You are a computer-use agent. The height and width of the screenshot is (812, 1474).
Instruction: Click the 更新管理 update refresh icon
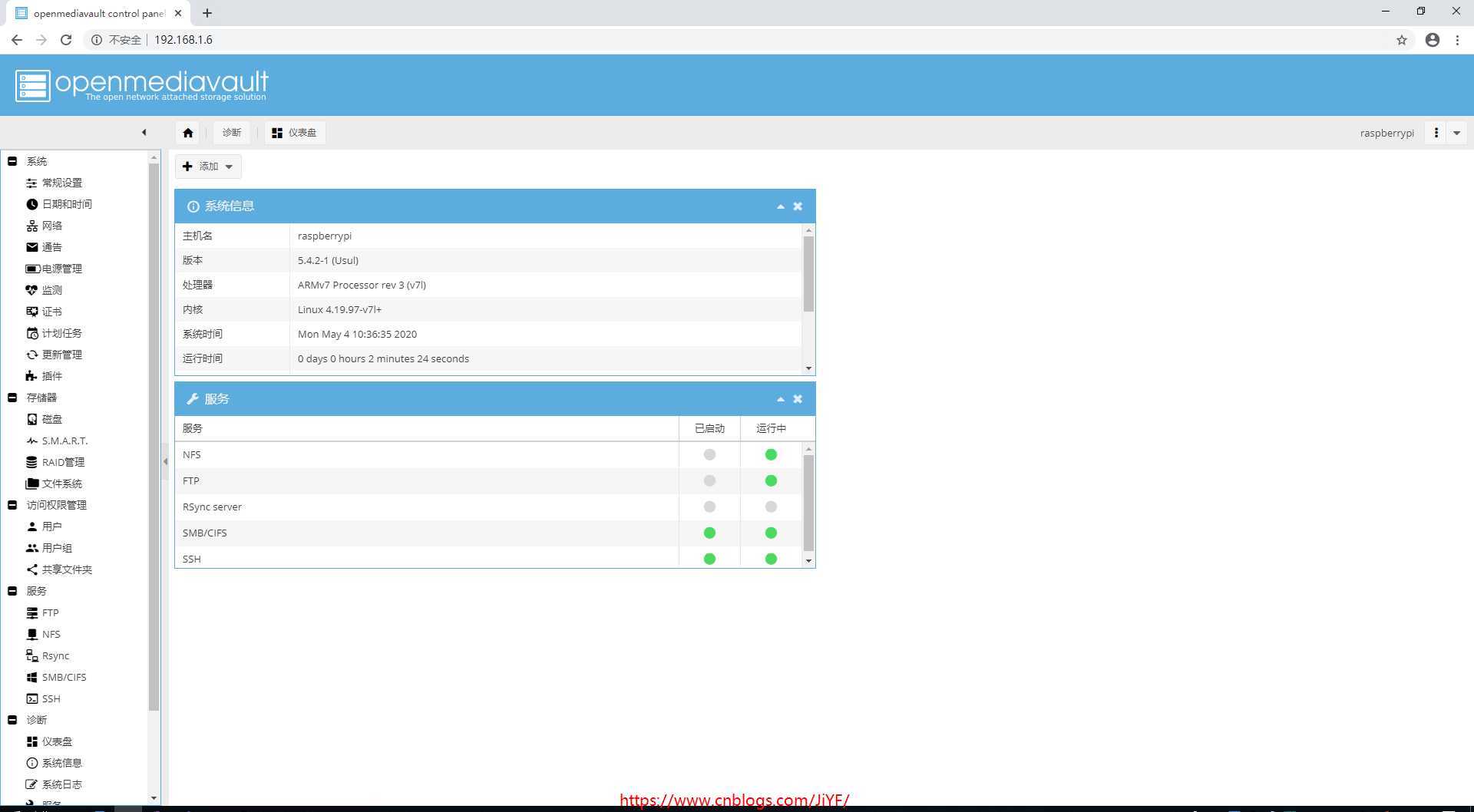tap(31, 355)
